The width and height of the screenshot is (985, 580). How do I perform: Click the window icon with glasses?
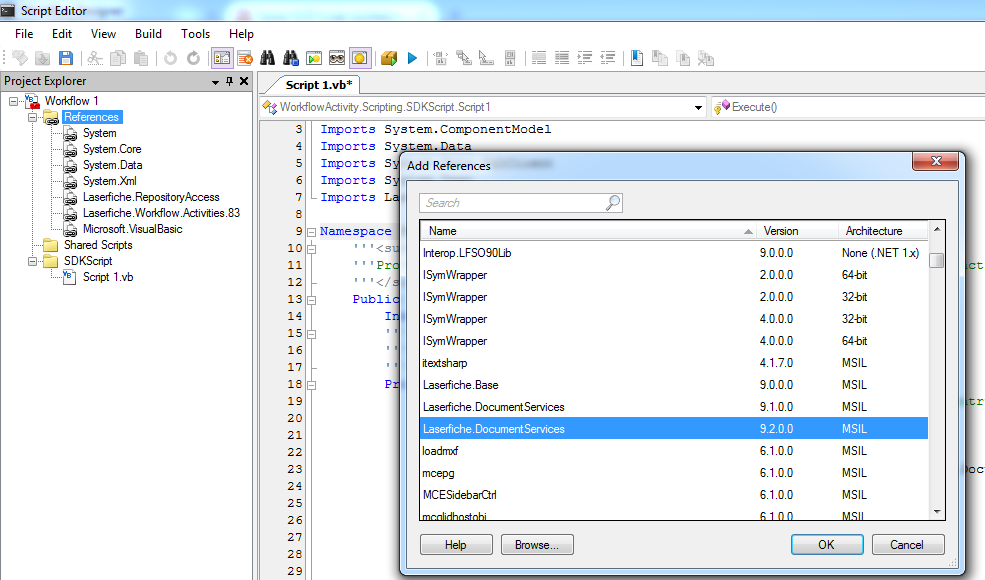337,58
